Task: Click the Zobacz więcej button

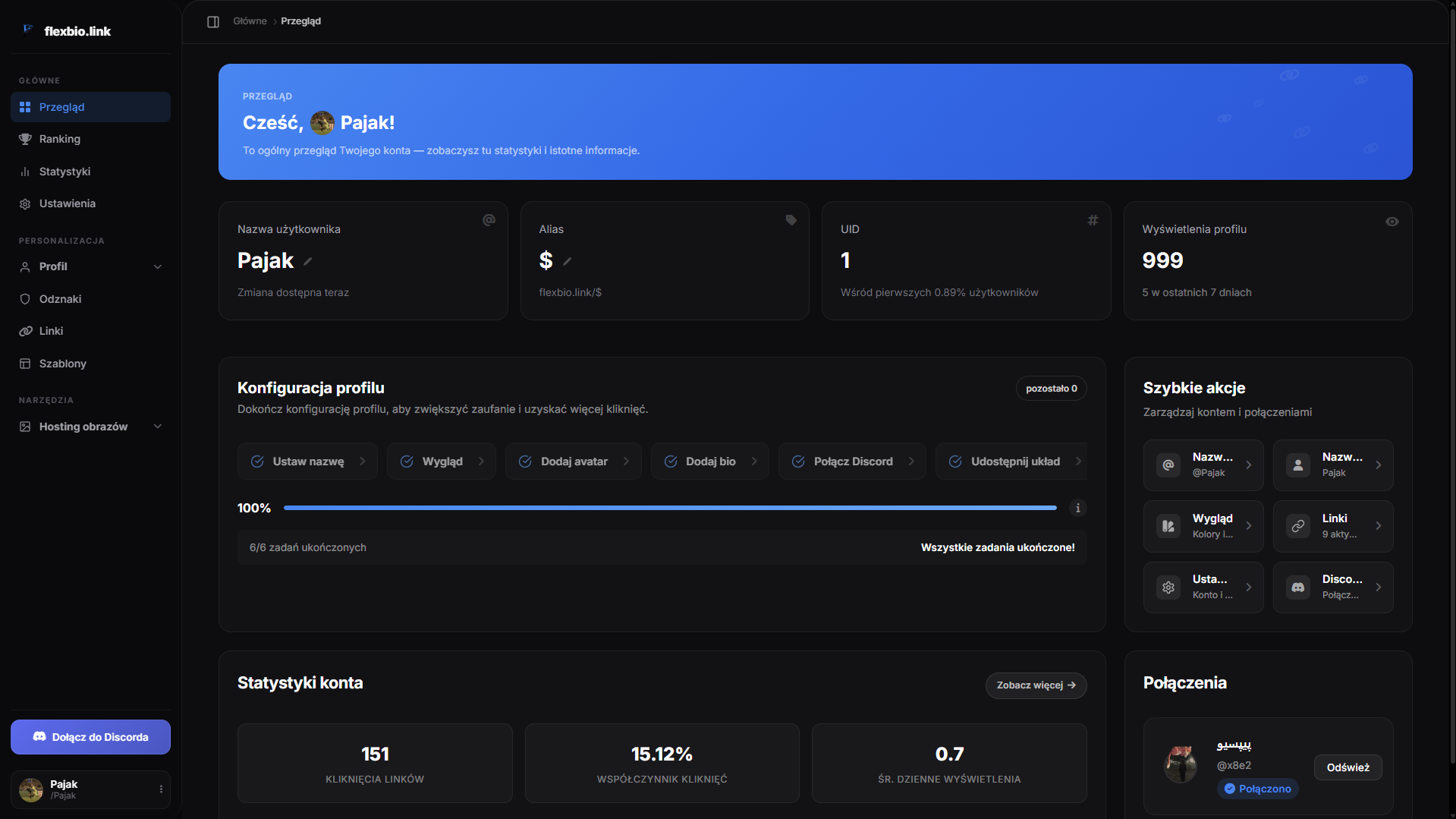Action: (1036, 685)
